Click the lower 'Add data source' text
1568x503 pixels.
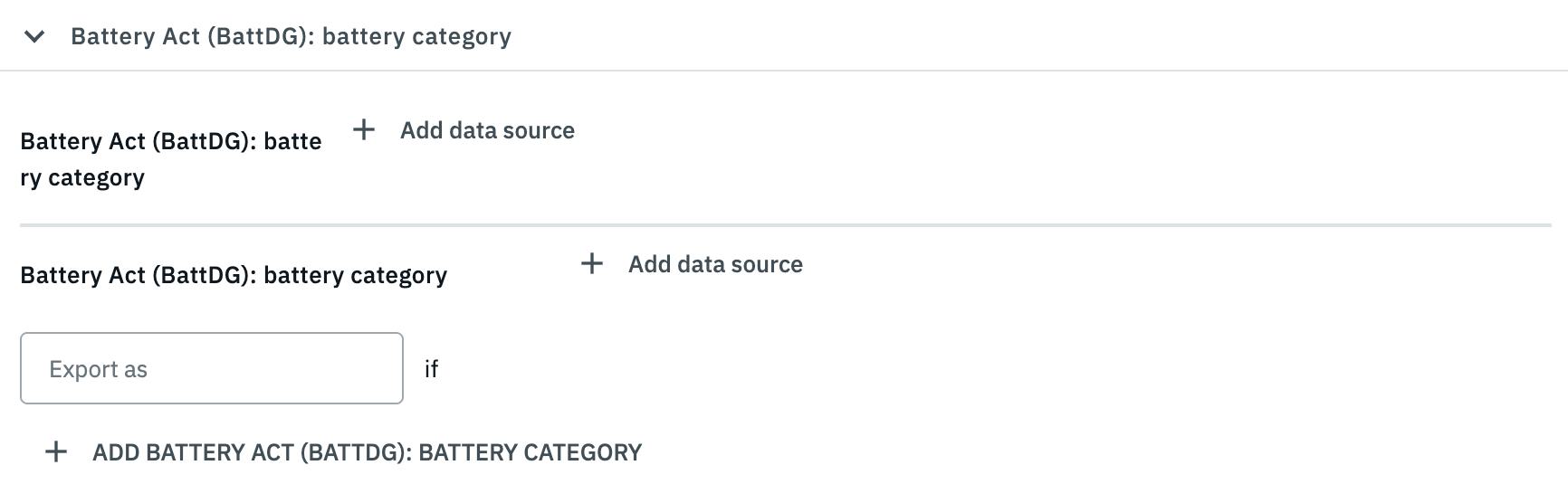point(715,264)
